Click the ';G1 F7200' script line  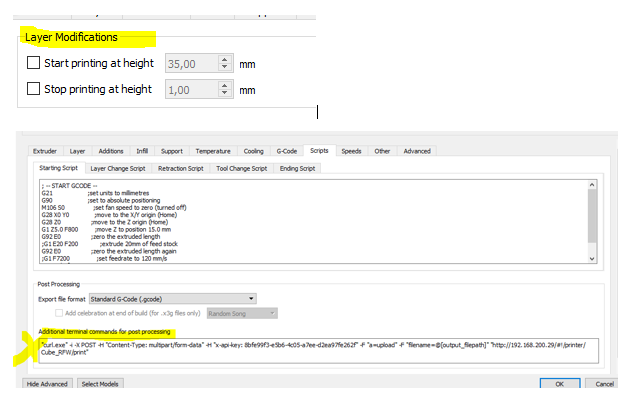[x=104, y=259]
